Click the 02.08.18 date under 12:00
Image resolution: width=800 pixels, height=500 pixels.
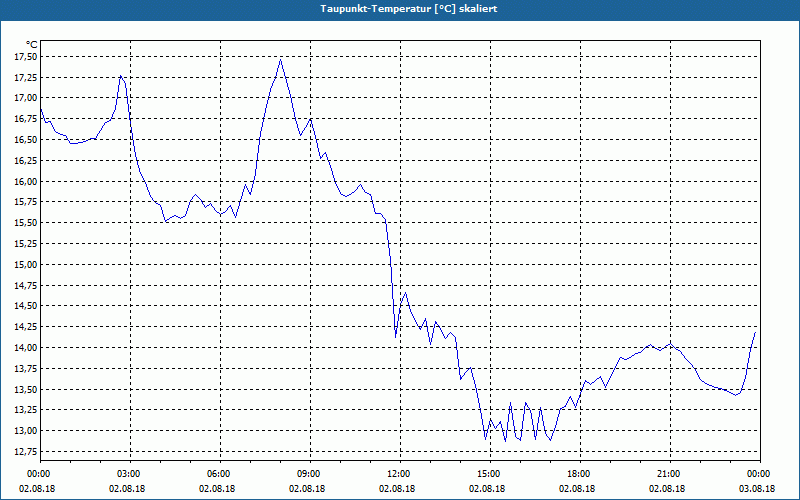(397, 489)
